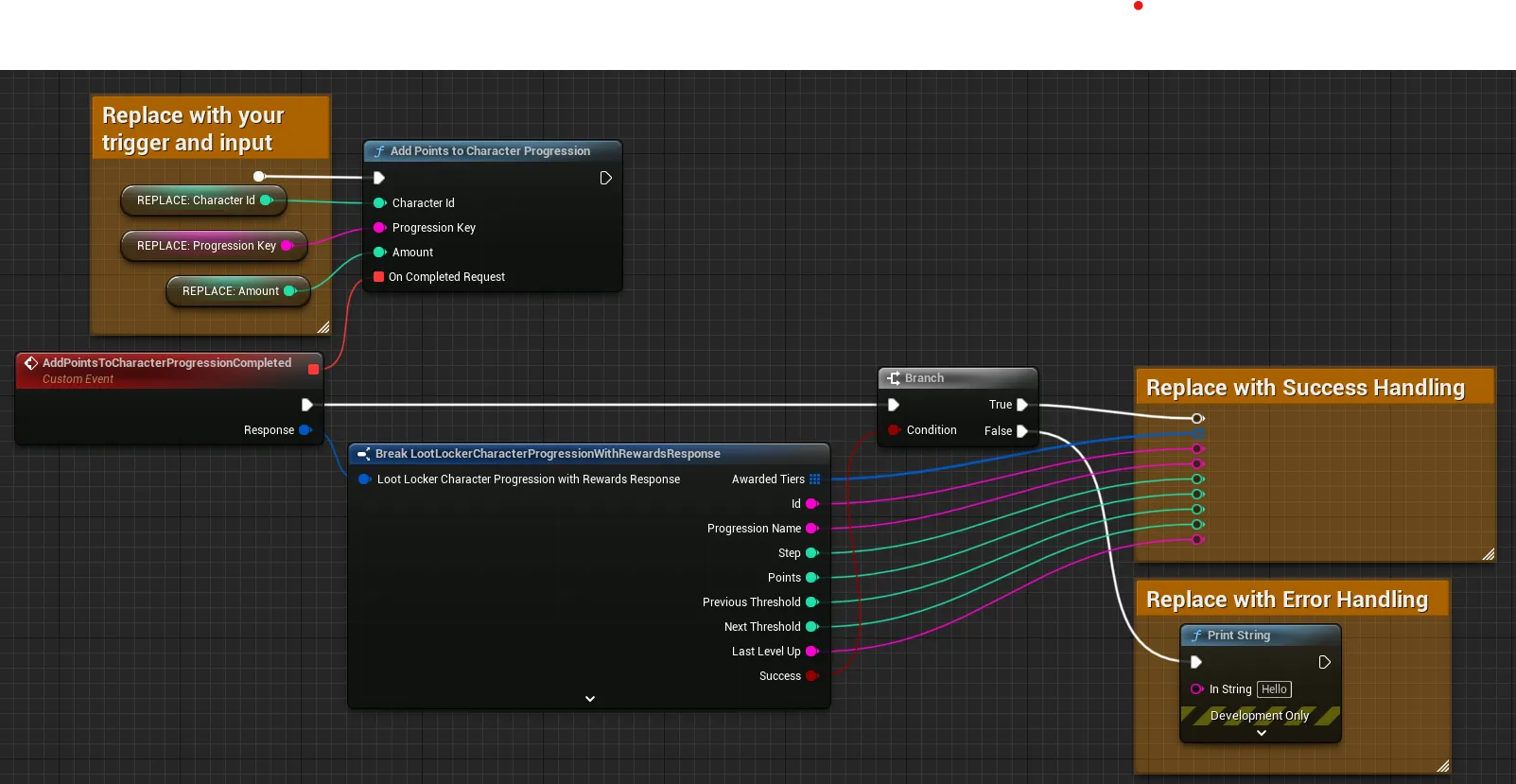Click the top white reroute node in Success Handling
The image size is (1516, 784).
click(x=1197, y=418)
